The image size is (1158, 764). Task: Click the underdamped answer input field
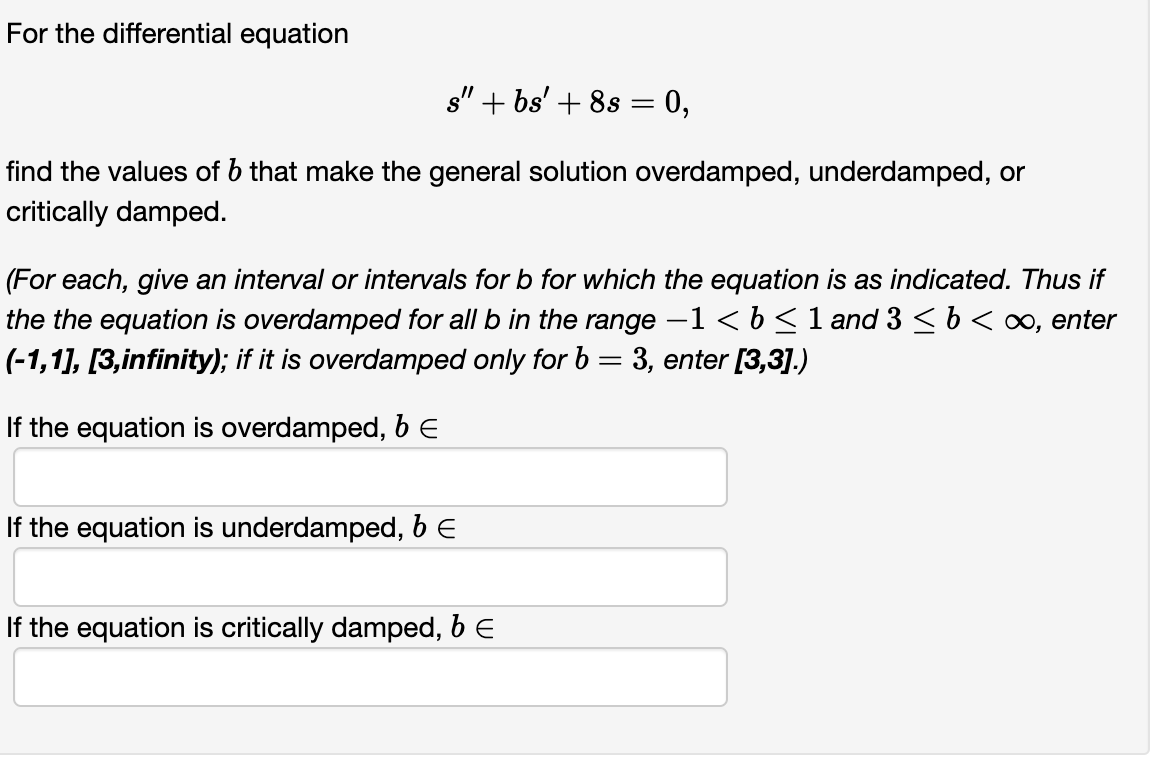click(x=368, y=577)
